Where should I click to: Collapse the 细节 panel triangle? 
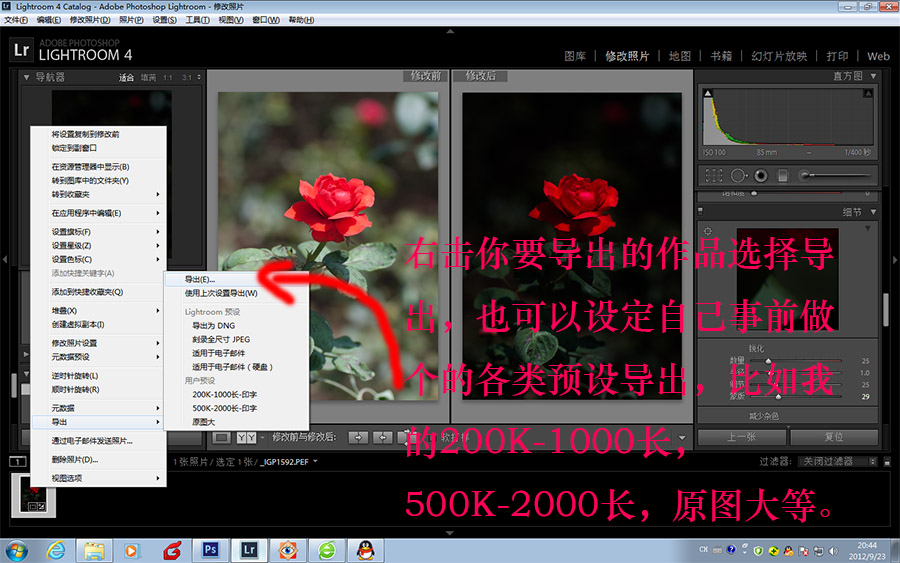873,212
